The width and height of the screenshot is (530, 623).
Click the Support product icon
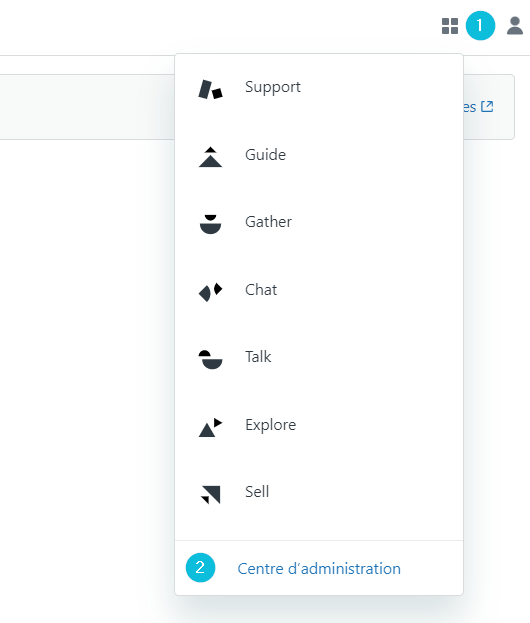[x=211, y=89]
